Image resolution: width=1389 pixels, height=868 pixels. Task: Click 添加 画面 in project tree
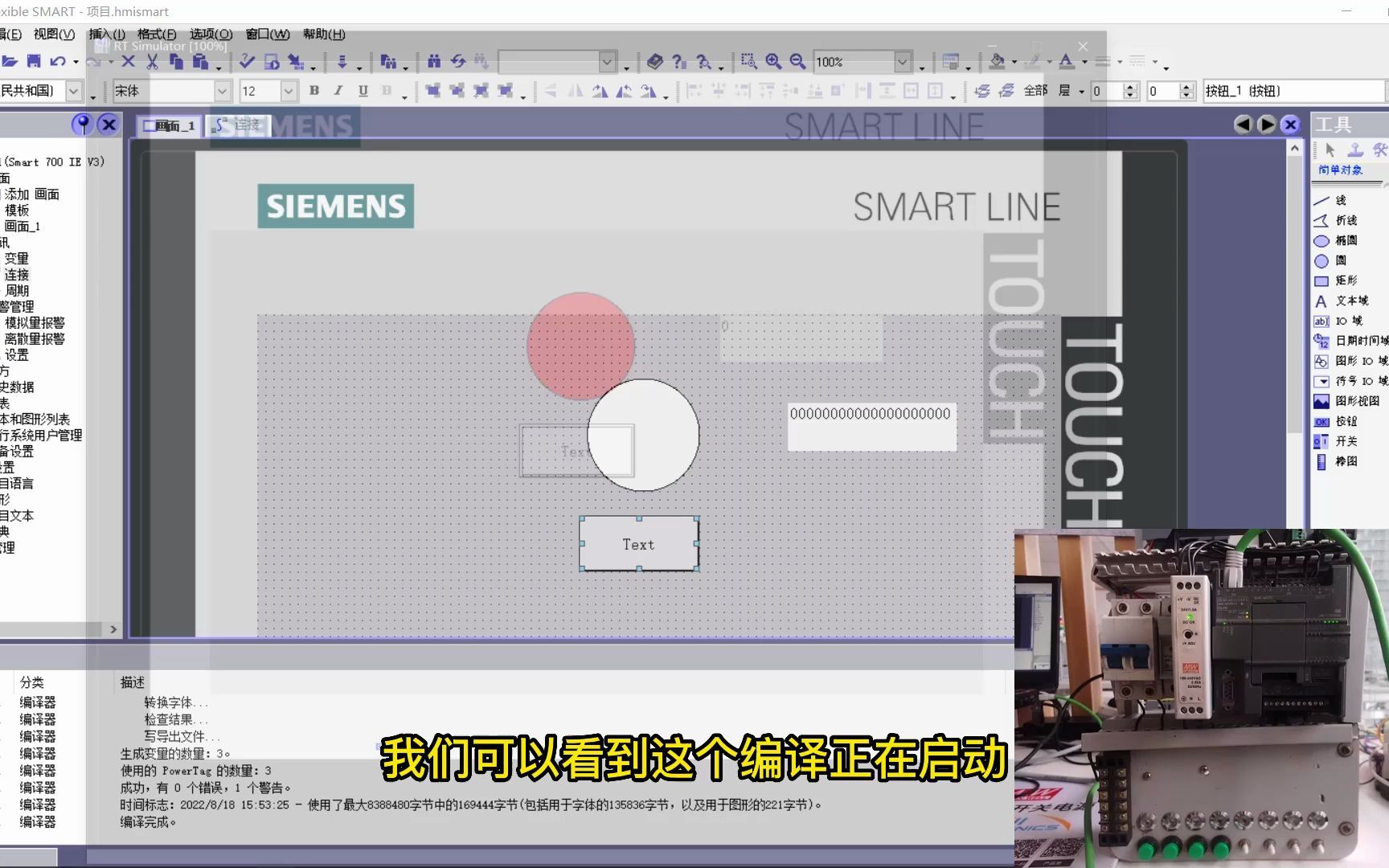32,194
